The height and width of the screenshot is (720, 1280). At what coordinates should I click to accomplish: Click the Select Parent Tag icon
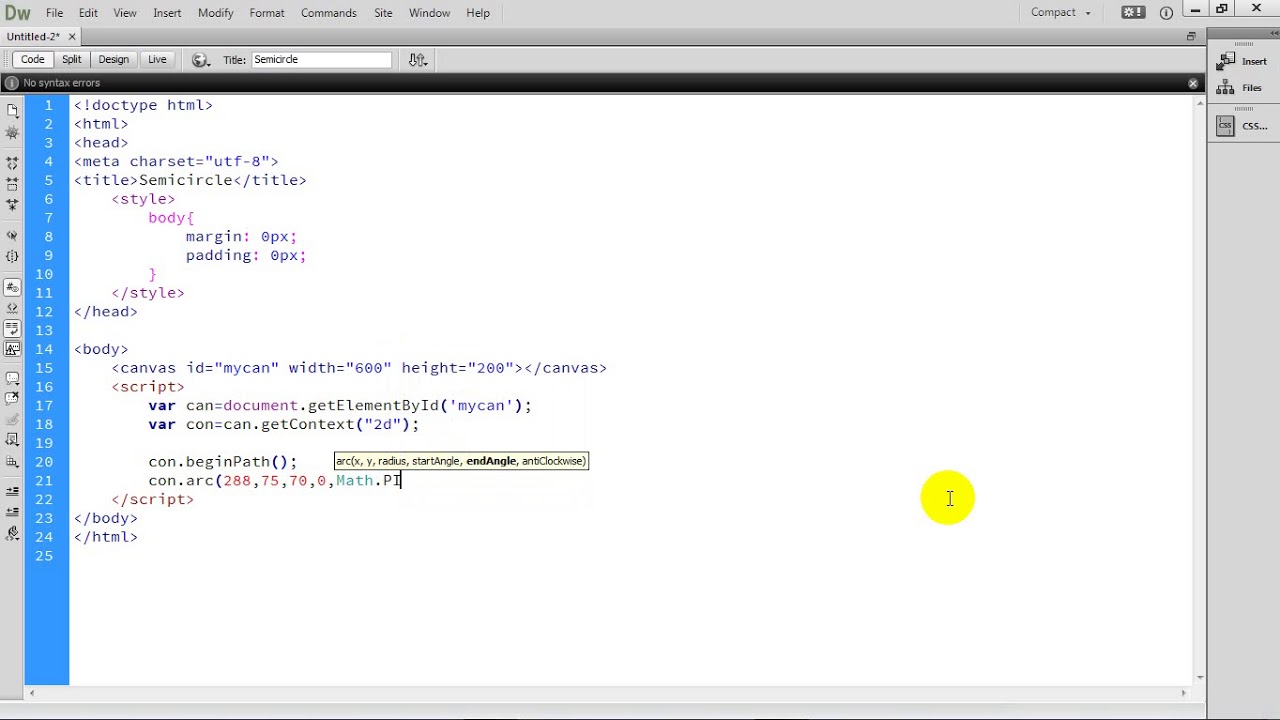pyautogui.click(x=12, y=235)
